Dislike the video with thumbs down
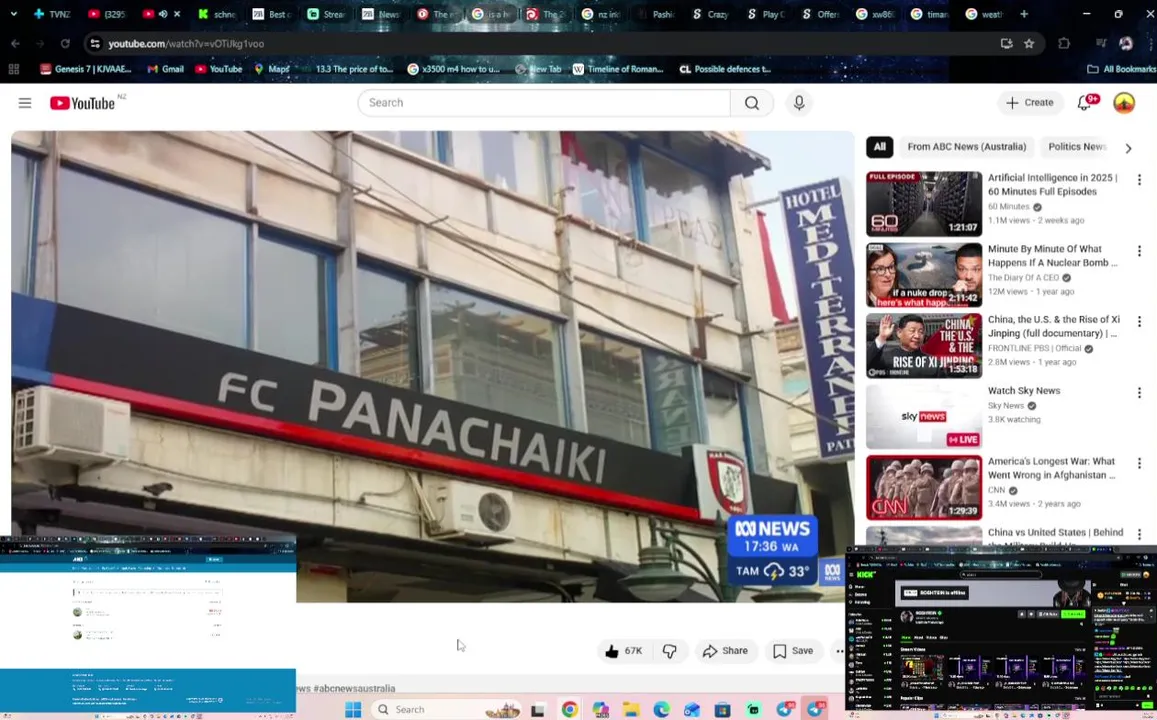The image size is (1157, 720). tap(669, 651)
